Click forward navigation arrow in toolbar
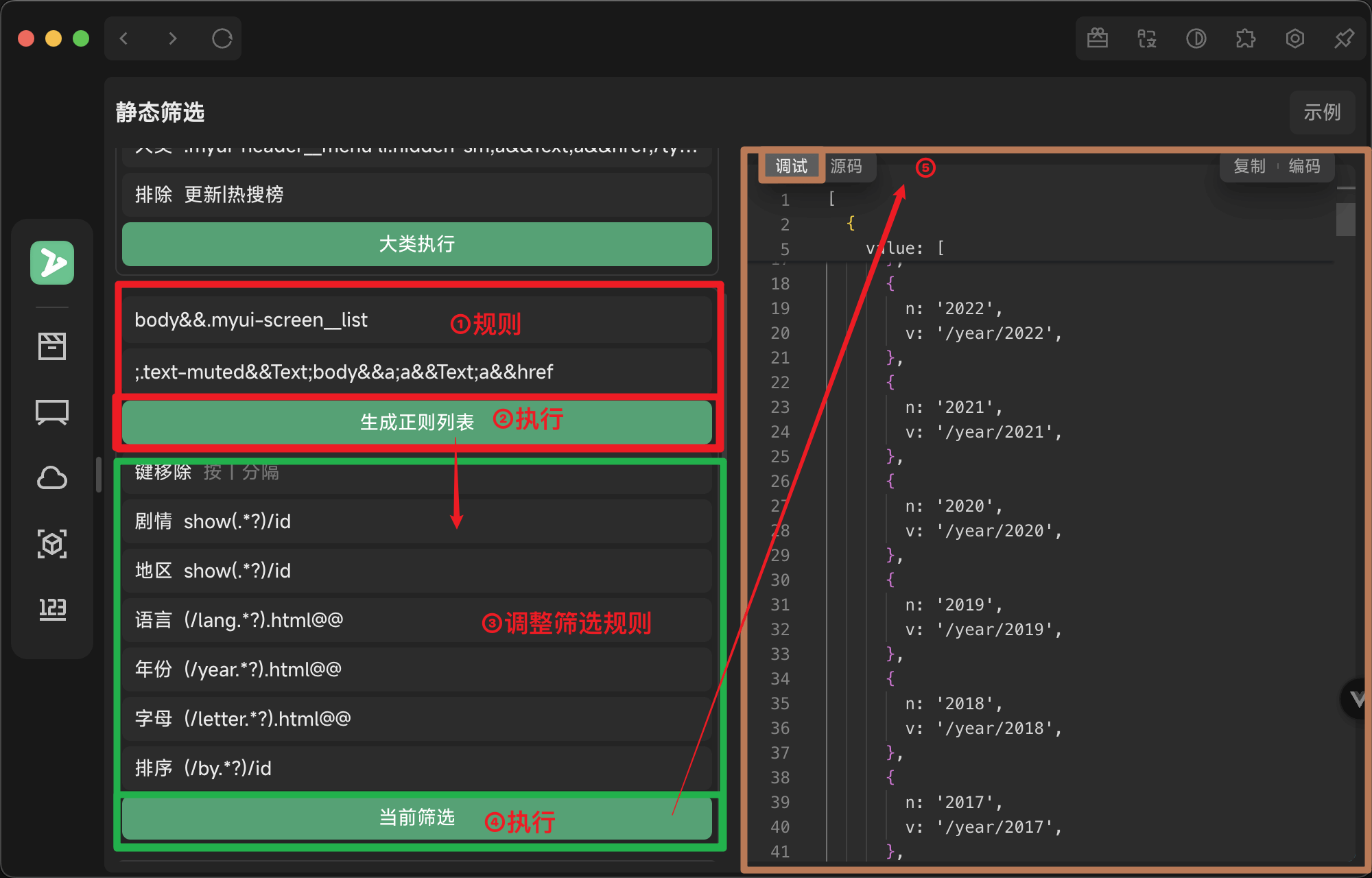 click(172, 39)
